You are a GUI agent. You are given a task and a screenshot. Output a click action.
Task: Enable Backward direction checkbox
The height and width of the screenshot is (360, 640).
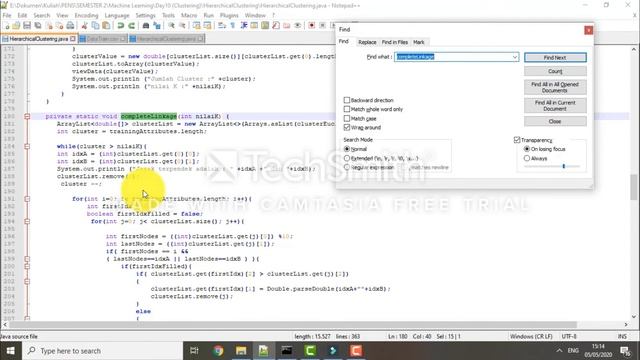pos(347,100)
